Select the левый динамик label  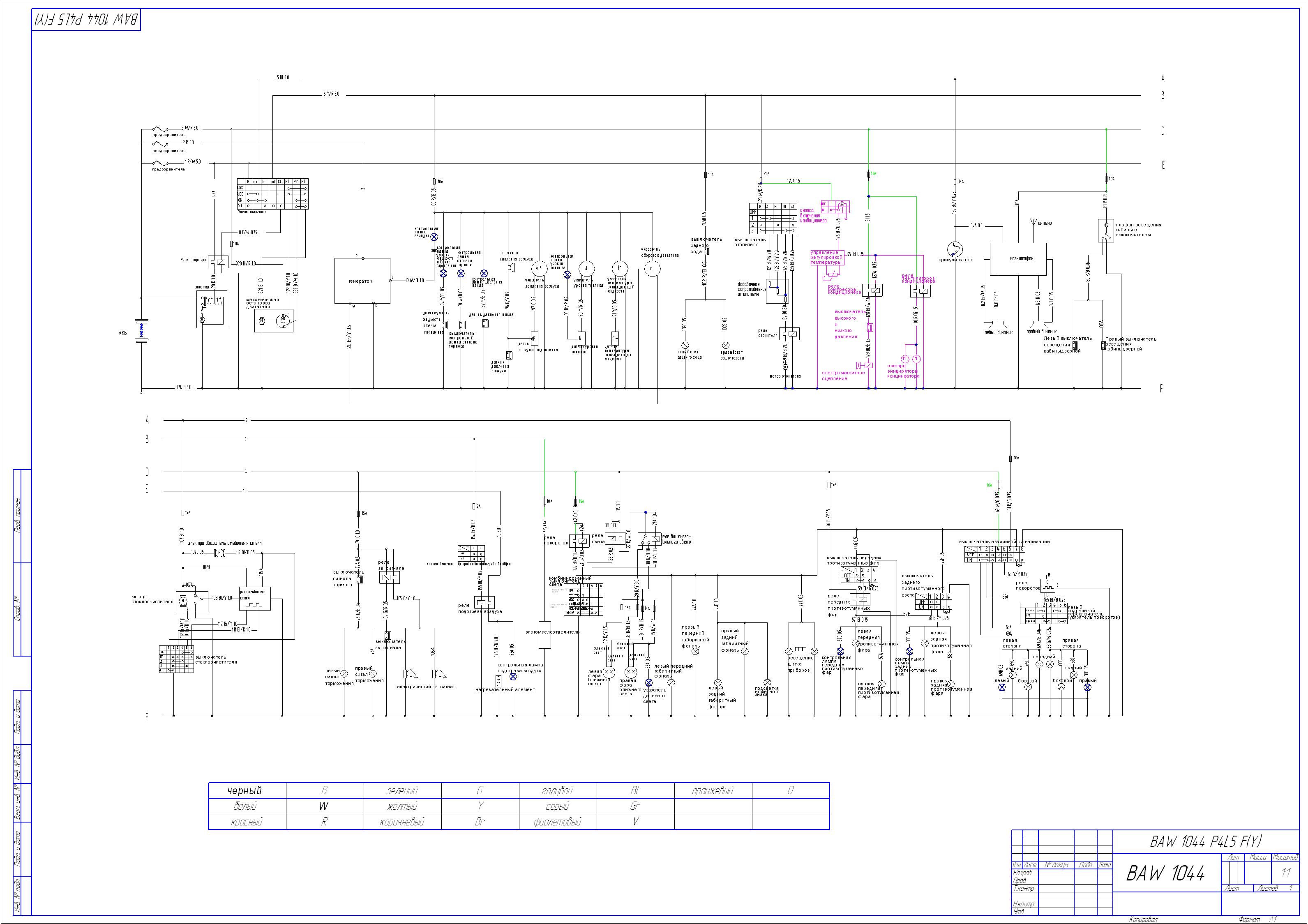point(999,332)
